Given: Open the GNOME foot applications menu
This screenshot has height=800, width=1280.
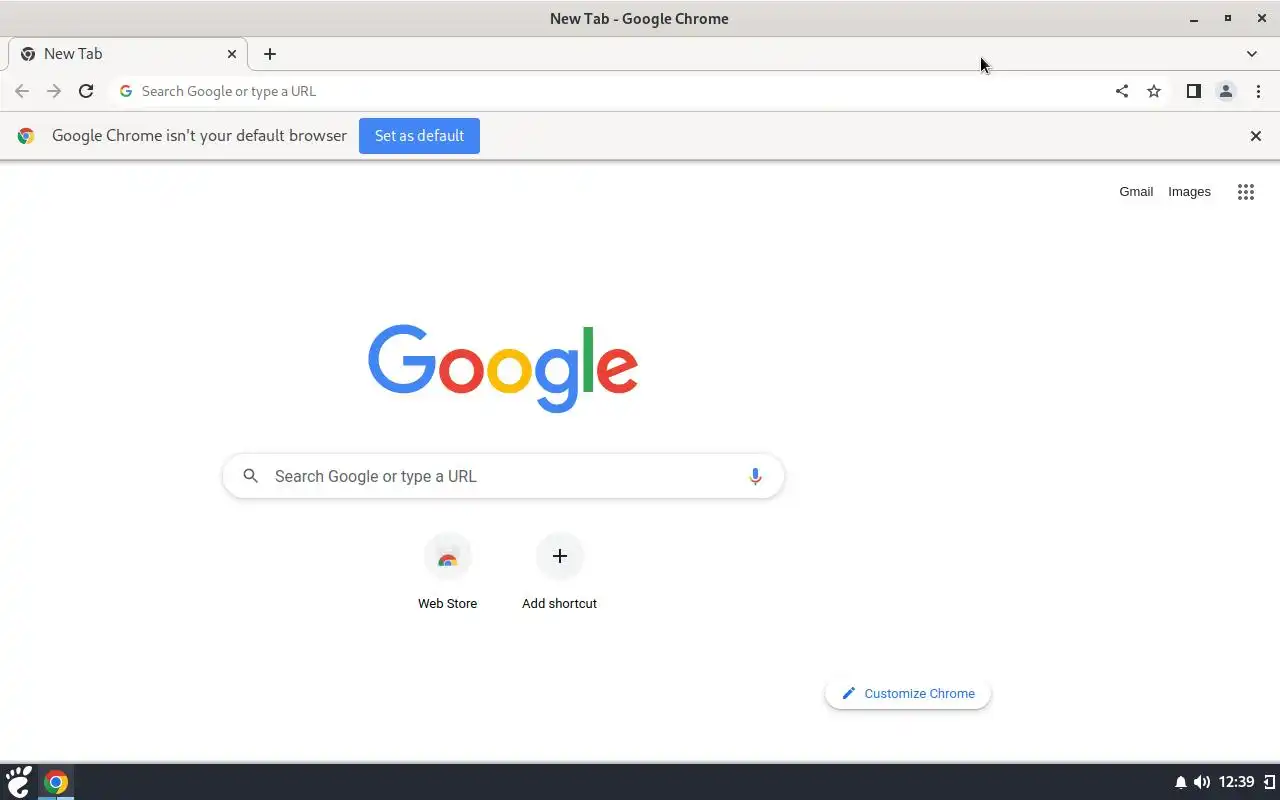Looking at the screenshot, I should coord(18,782).
